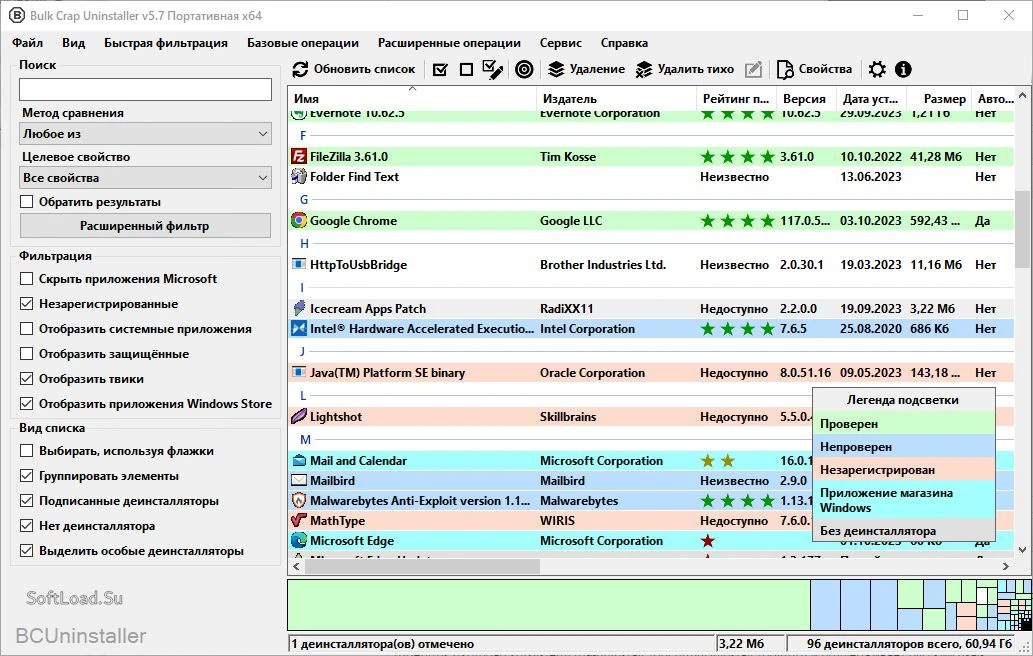Screen dimensions: 1033x656
Task: Toggle Обратить результаты checkbox
Action: pyautogui.click(x=26, y=202)
